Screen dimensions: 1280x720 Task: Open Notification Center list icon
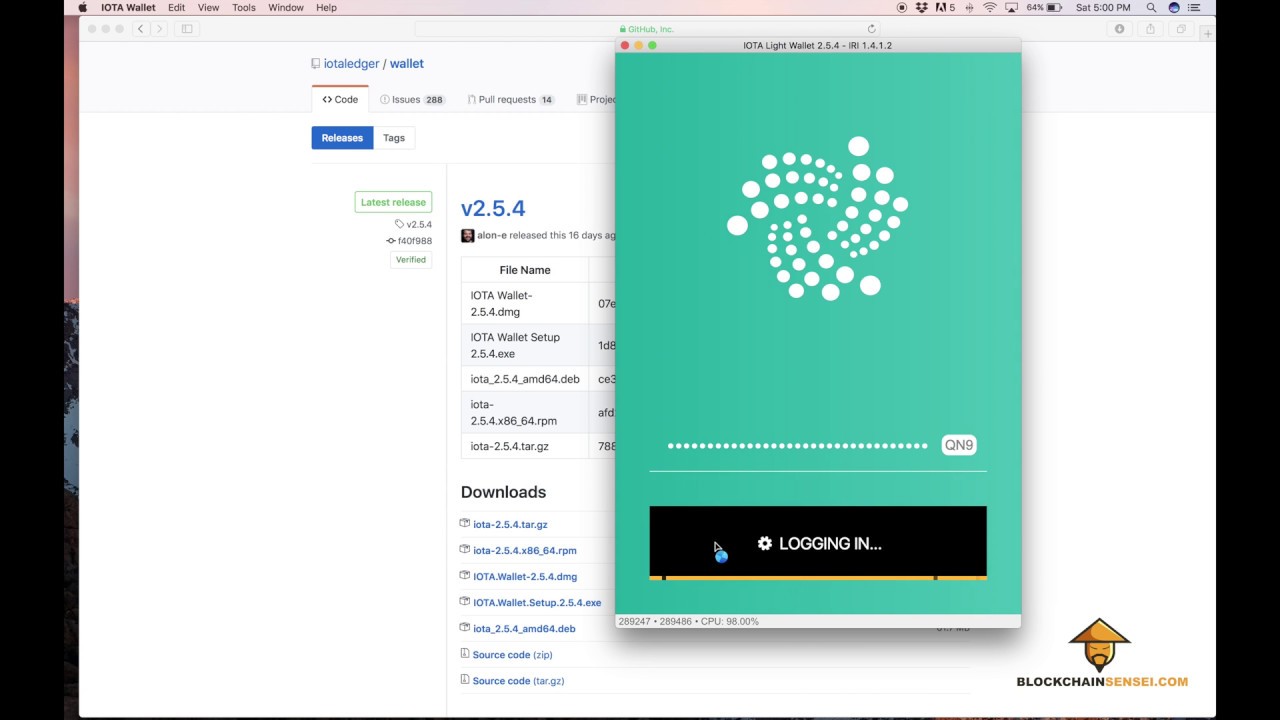click(x=1194, y=7)
